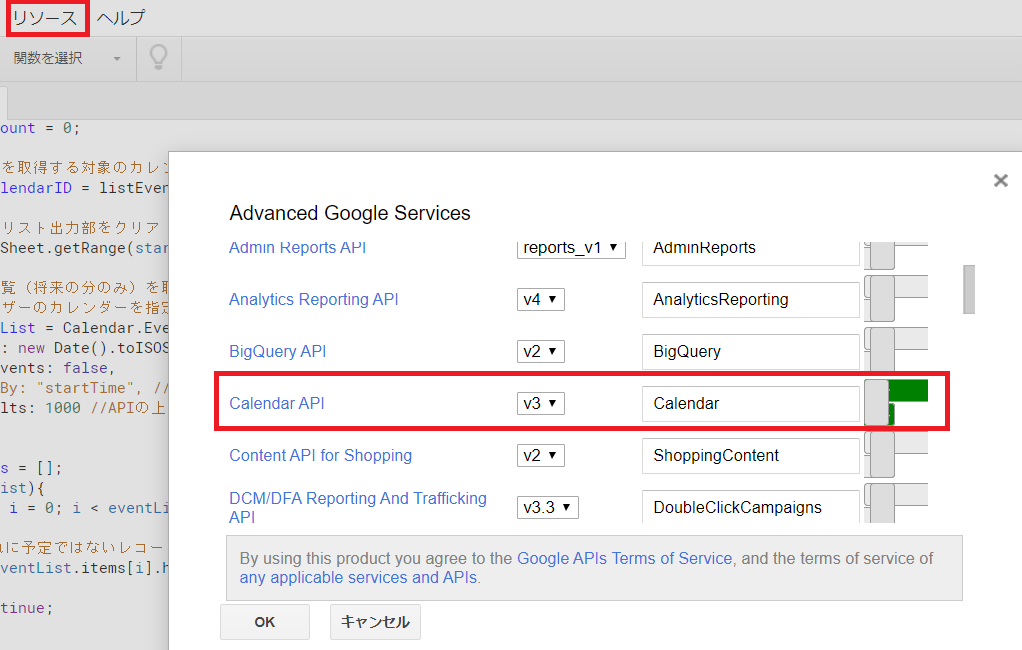Click the キャンセル button

click(x=375, y=622)
